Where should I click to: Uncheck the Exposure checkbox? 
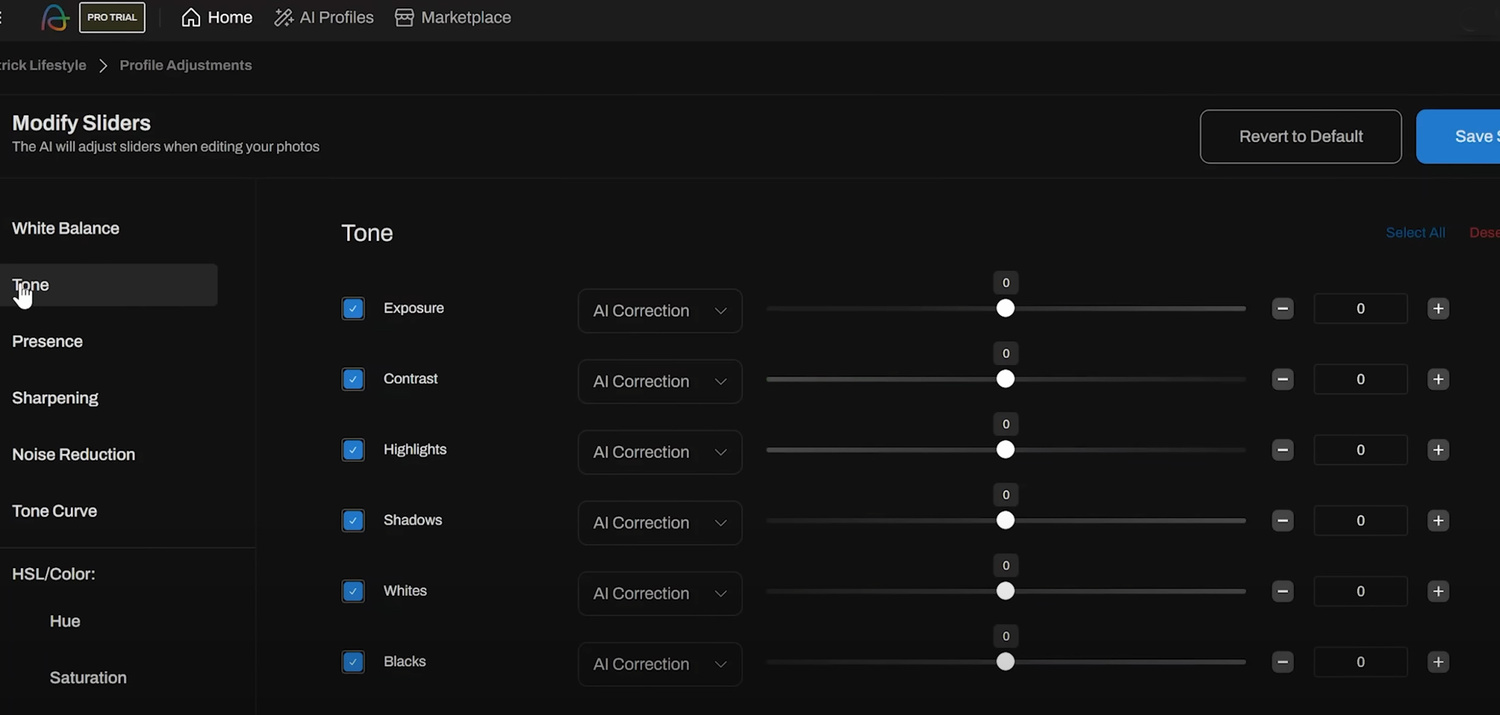[x=353, y=309]
